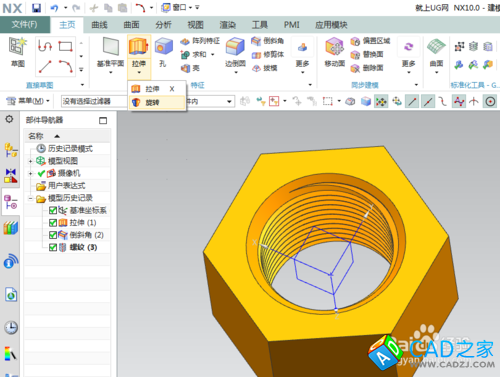Click the Datum Plane (基准平面) icon
The image size is (500, 377).
[111, 47]
